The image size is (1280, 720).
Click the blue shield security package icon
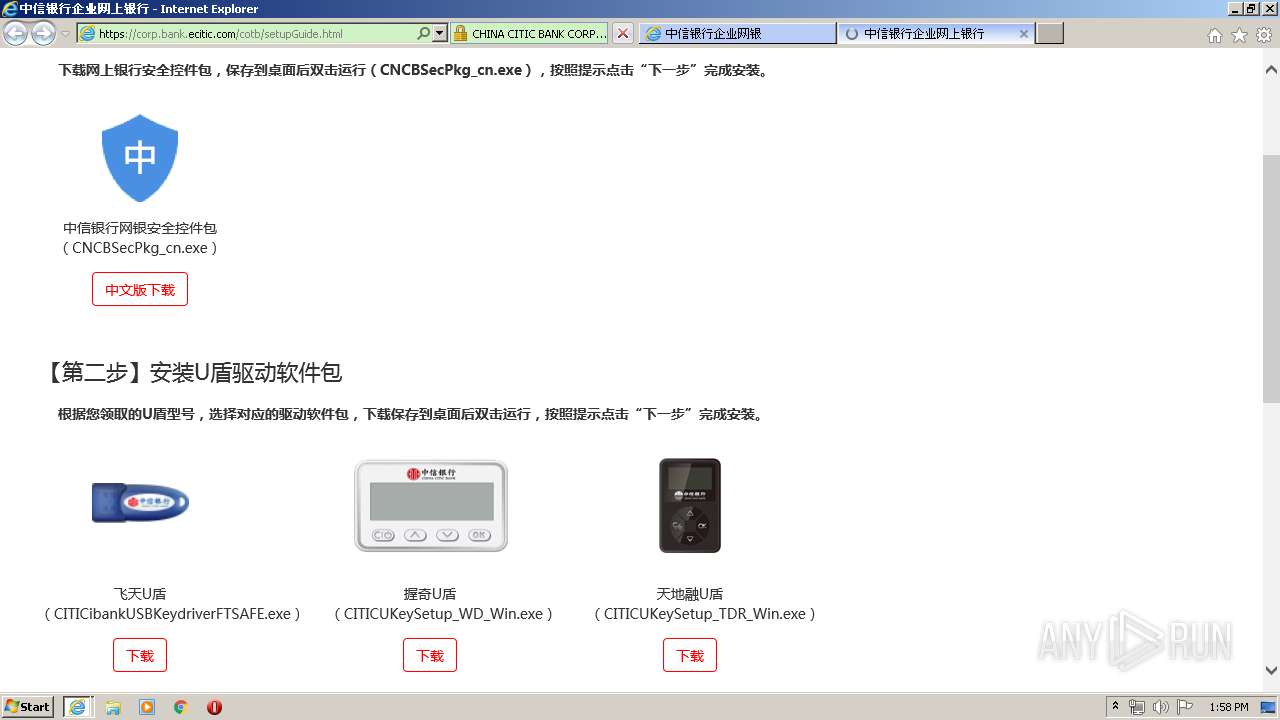[140, 157]
